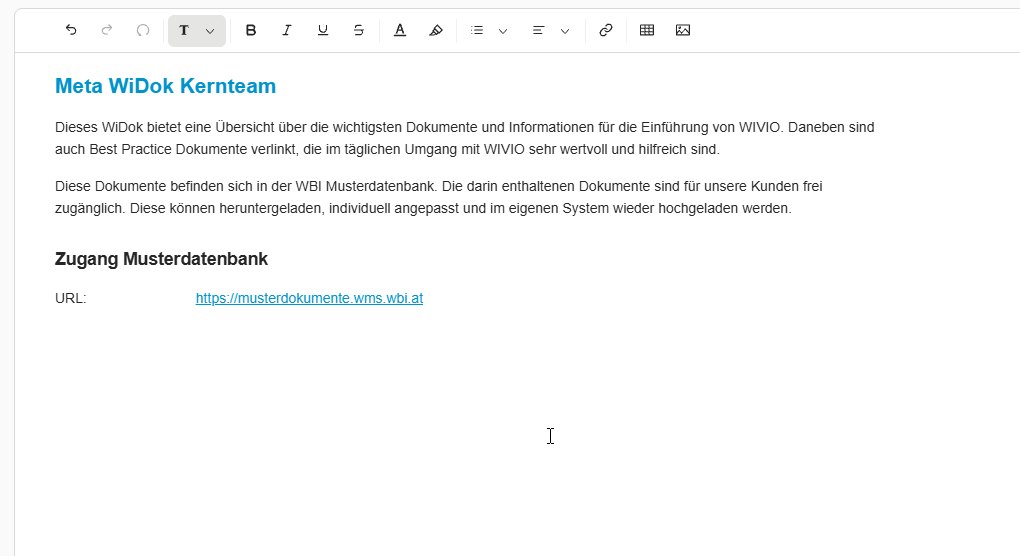Screen dimensions: 1020x556
Task: Toggle italic formatting
Action: (x=286, y=30)
